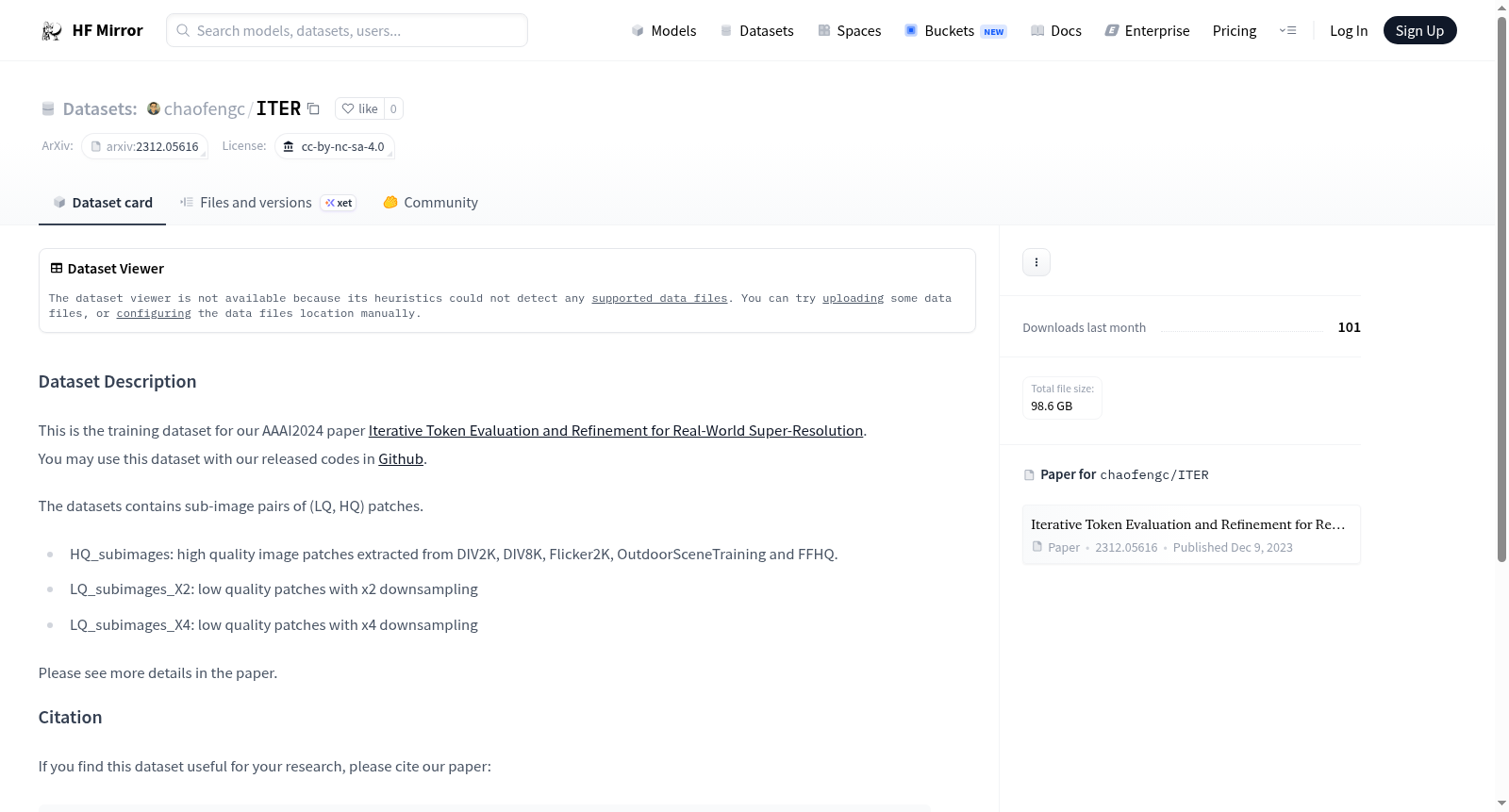Screen dimensions: 1509x812
Task: Open the paper card in sidebar
Action: pyautogui.click(x=1191, y=535)
